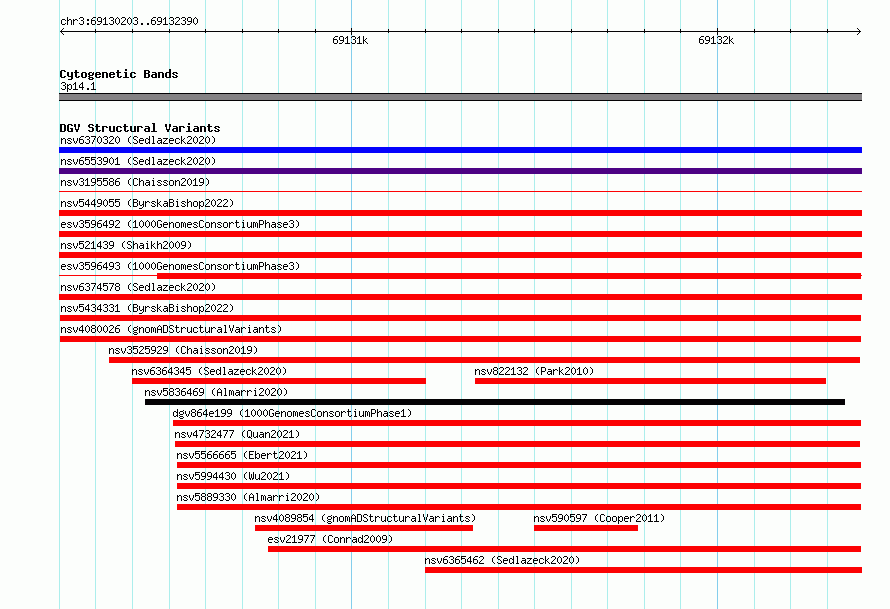Open variant label nsv4089854 (gnomADStructuralVariants)
Screen dimensions: 890x609
pos(365,518)
